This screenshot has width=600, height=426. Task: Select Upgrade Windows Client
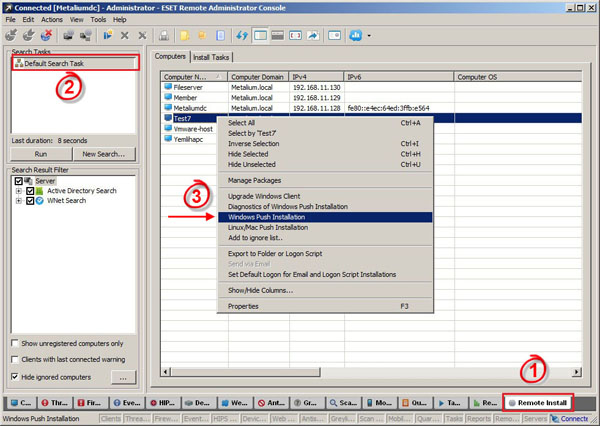click(325, 196)
